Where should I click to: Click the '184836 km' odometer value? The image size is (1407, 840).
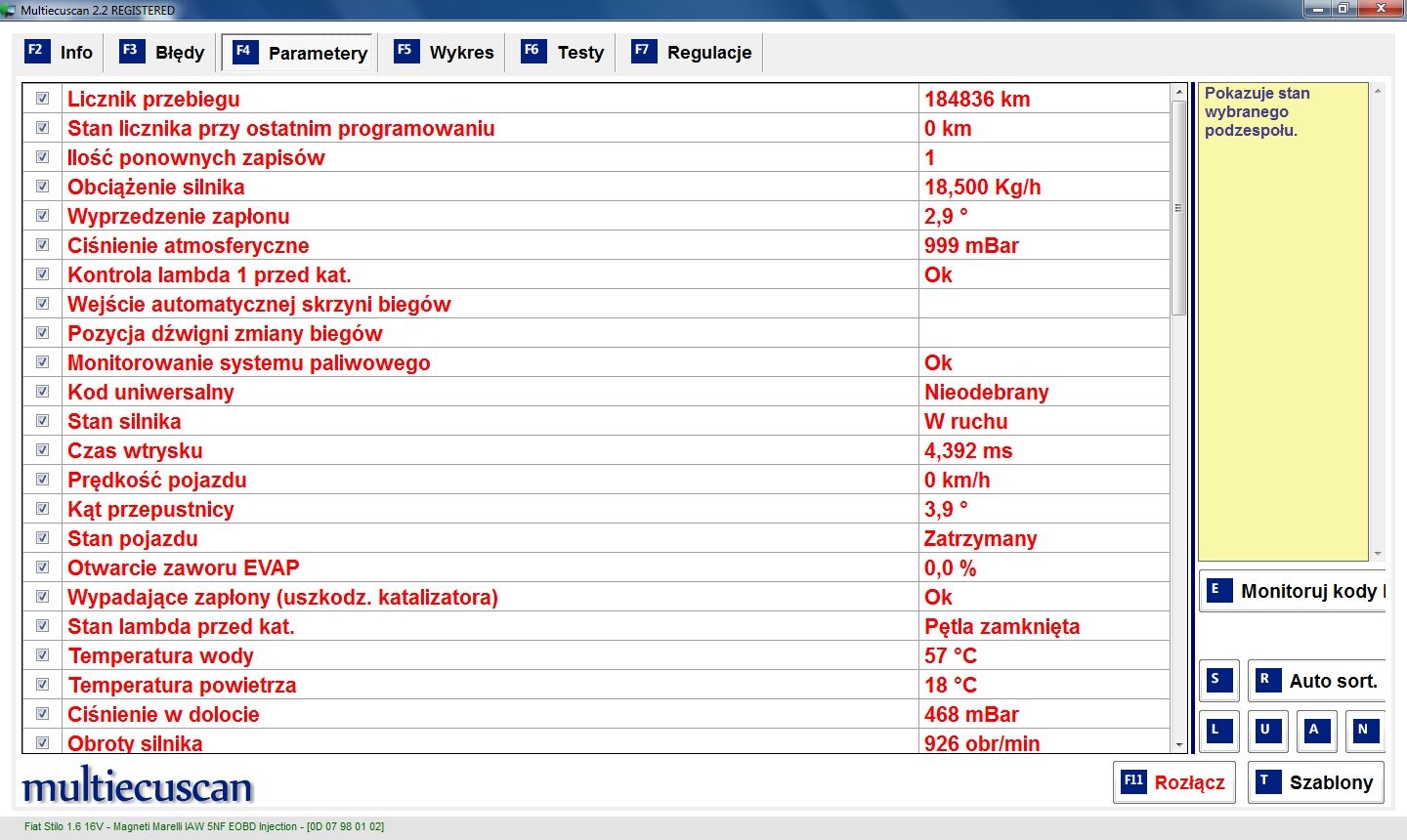977,99
